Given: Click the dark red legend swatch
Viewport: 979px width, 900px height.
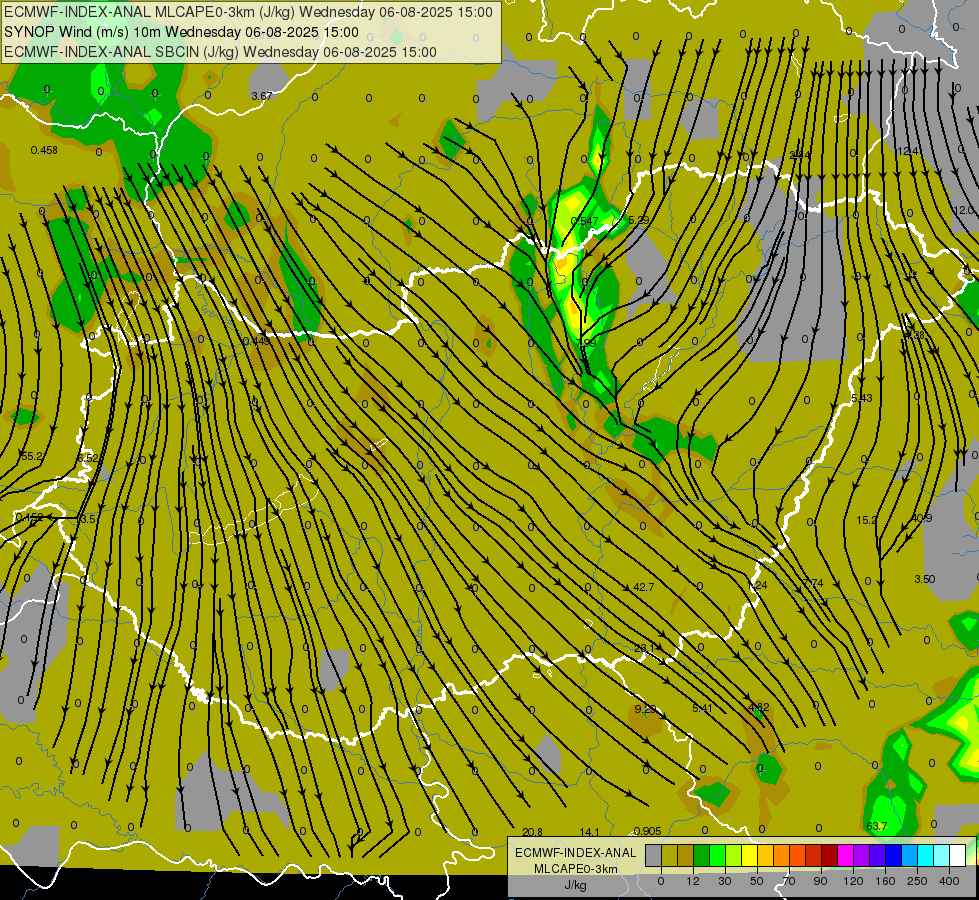Looking at the screenshot, I should coord(830,855).
